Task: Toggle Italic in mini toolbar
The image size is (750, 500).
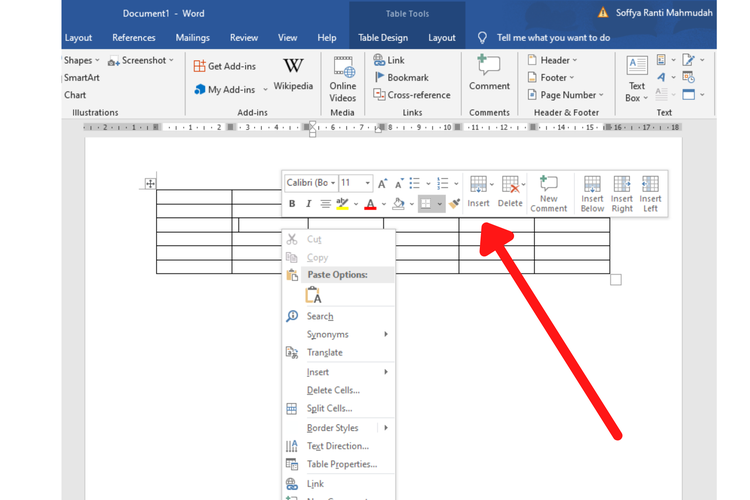Action: [x=309, y=204]
